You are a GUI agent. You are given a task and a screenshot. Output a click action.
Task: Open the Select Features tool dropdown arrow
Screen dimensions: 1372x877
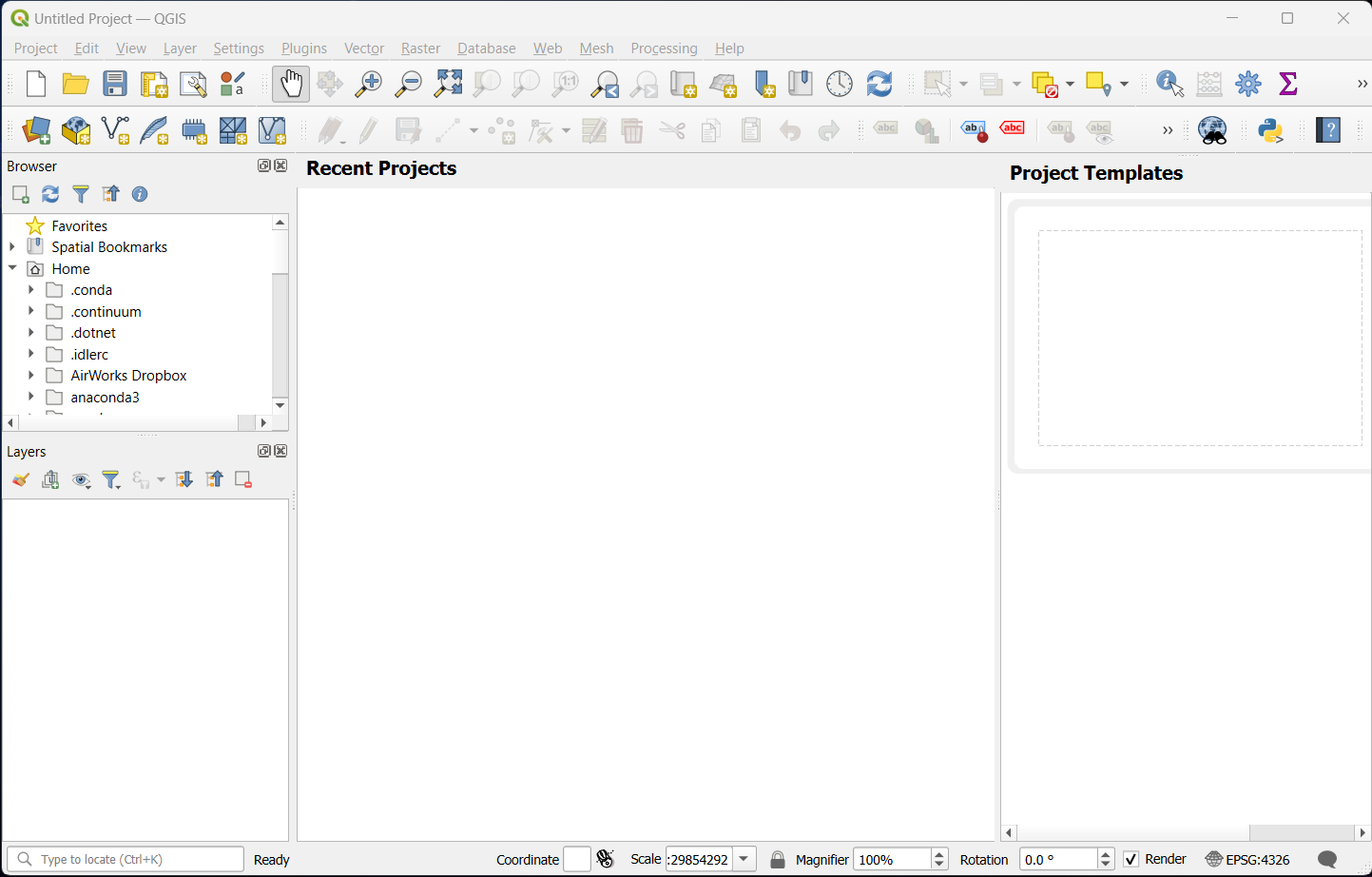(x=963, y=85)
